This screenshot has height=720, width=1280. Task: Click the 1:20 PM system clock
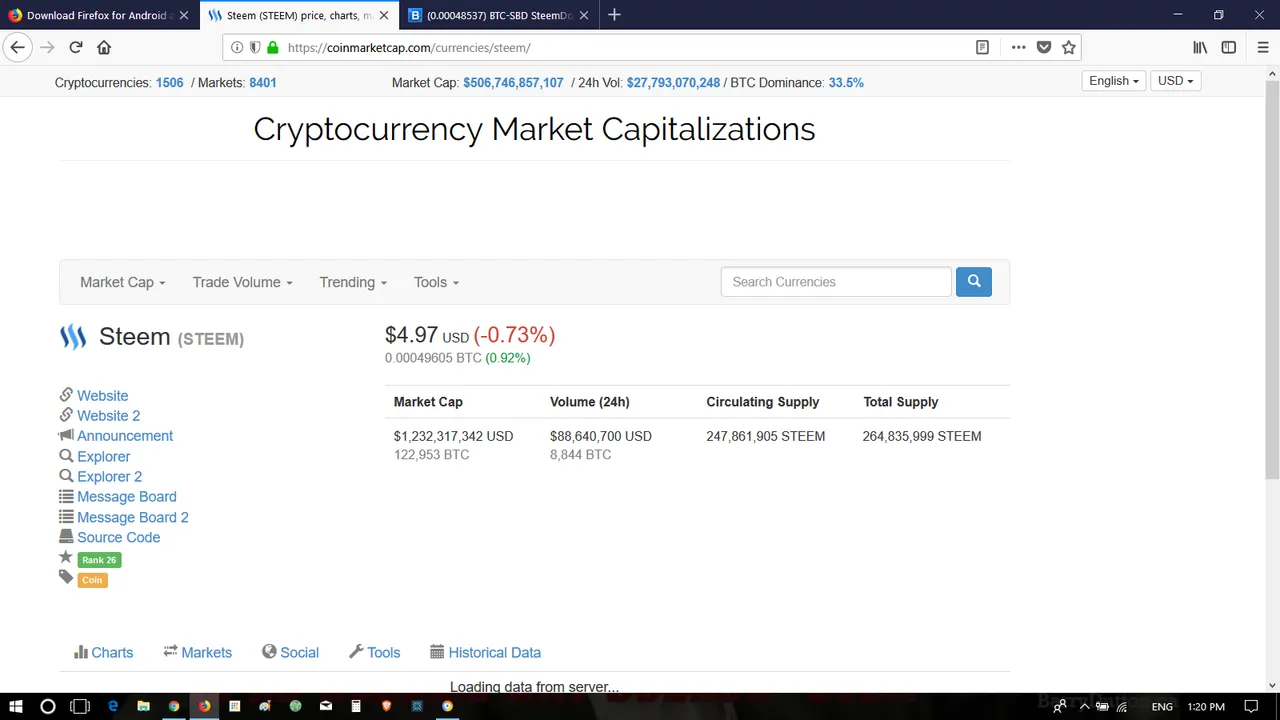(x=1205, y=706)
